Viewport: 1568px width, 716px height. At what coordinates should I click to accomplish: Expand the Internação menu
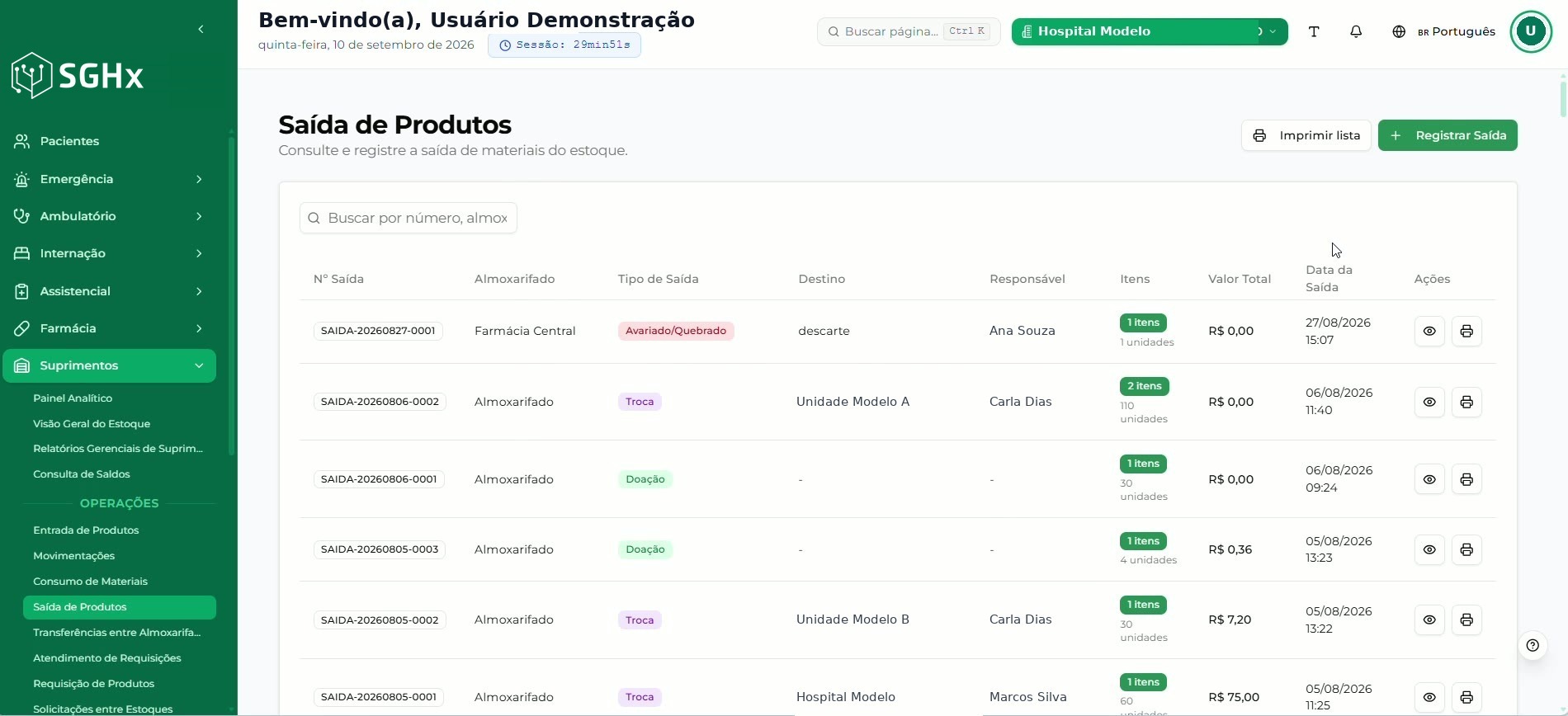[x=109, y=253]
